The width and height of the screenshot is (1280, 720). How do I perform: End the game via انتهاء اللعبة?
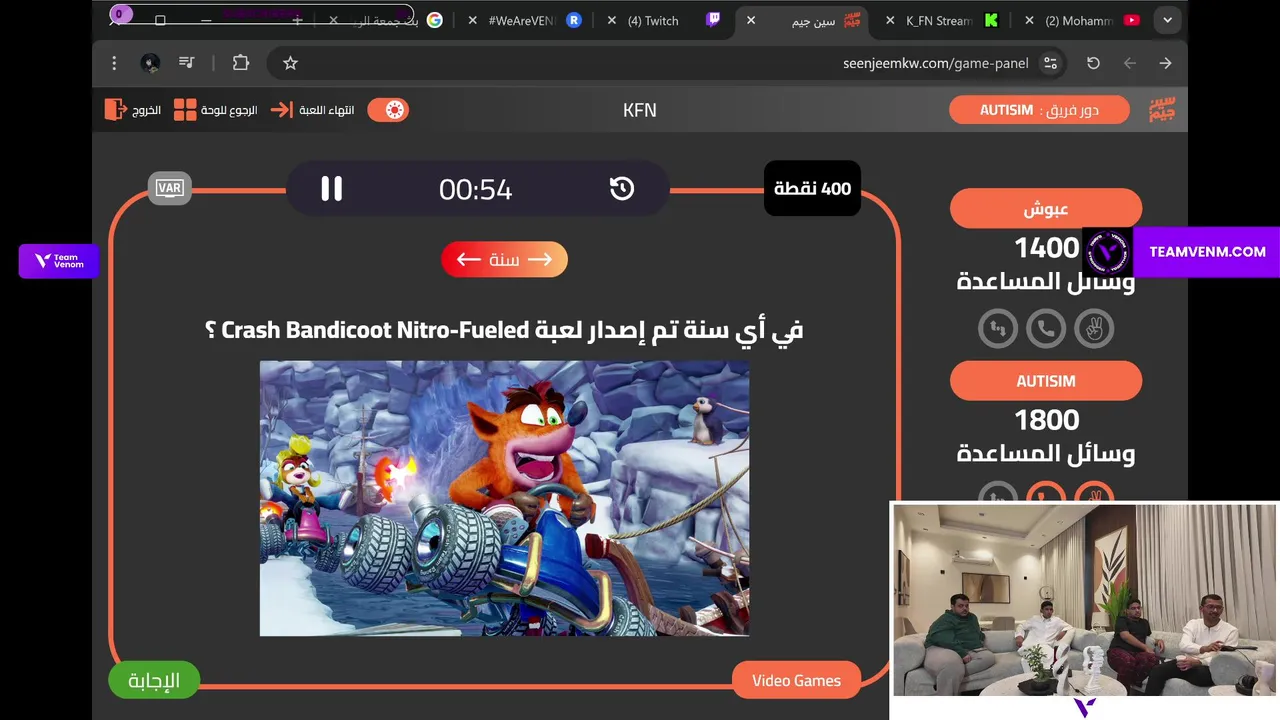click(x=313, y=110)
